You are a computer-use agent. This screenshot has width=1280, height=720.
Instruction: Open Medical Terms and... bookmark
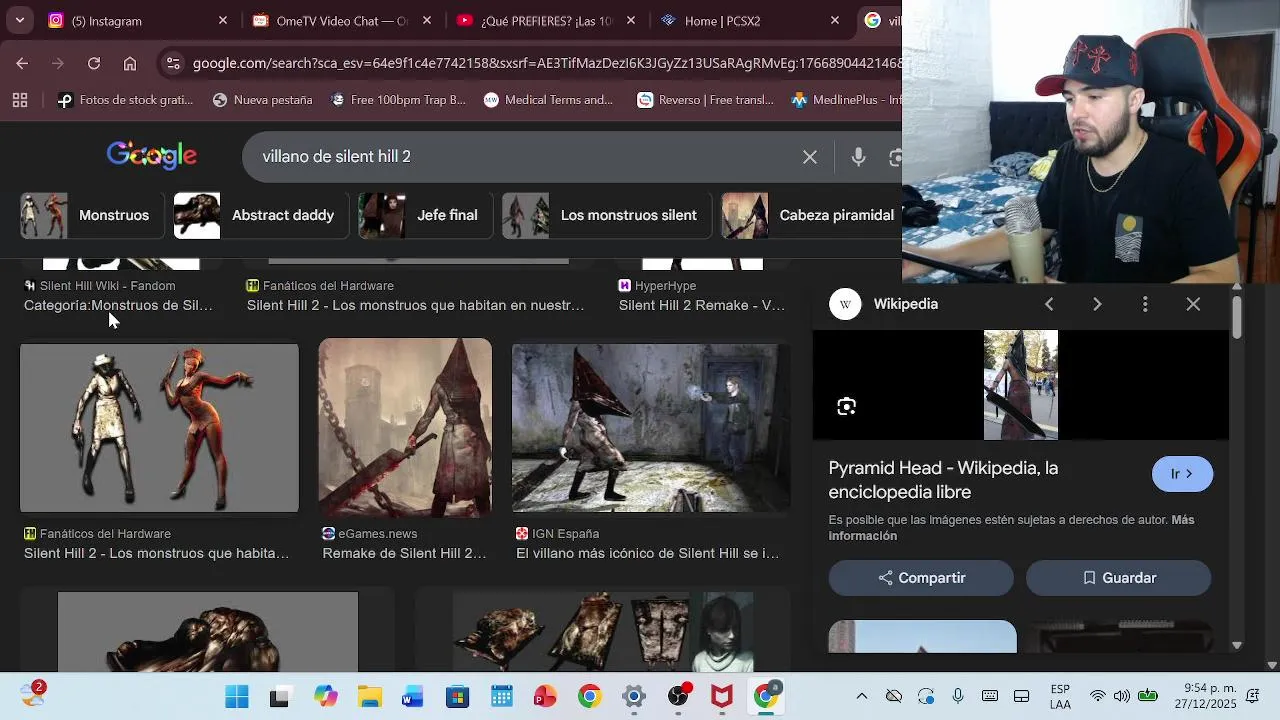coord(548,100)
